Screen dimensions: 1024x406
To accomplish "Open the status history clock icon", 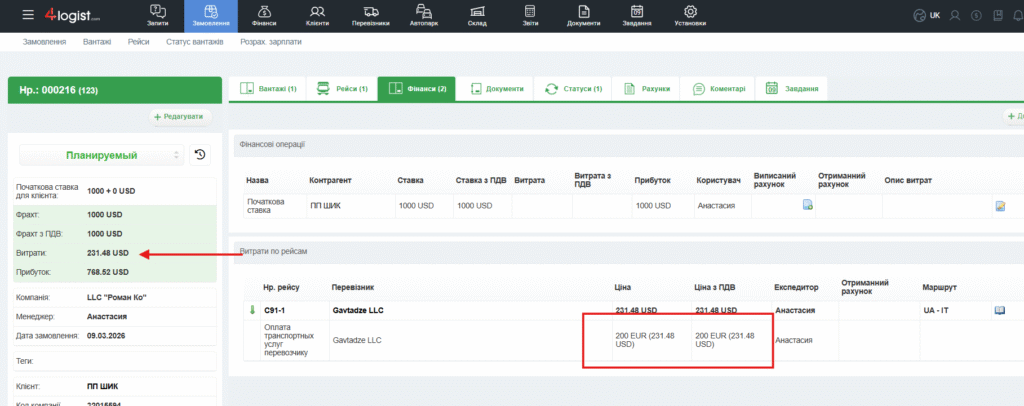I will click(x=200, y=155).
